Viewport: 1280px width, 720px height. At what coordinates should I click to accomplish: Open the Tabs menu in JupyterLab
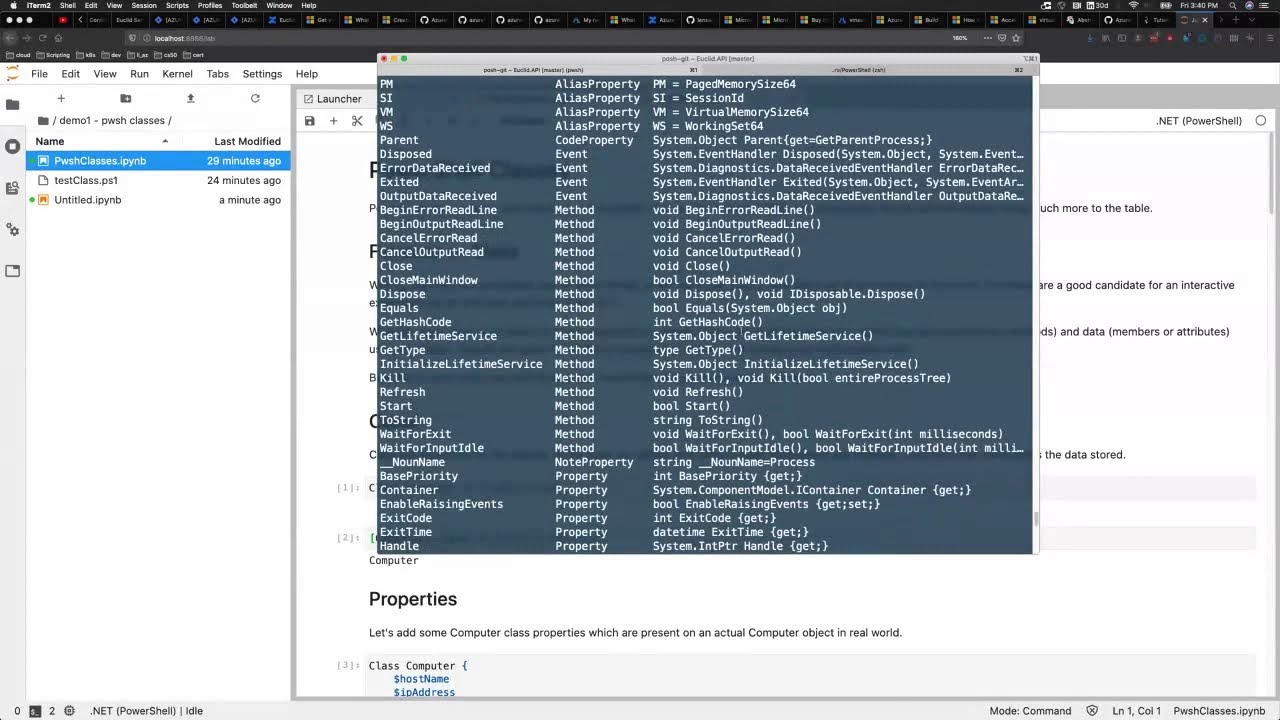[218, 74]
